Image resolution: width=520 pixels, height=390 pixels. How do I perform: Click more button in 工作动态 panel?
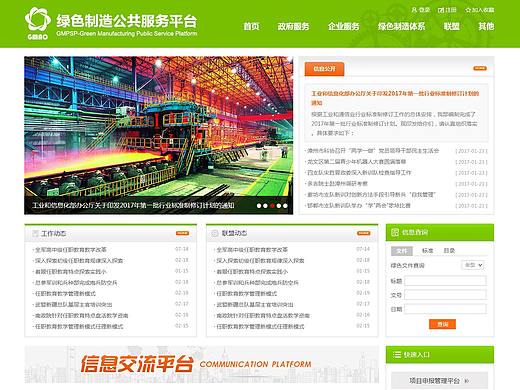(182, 233)
